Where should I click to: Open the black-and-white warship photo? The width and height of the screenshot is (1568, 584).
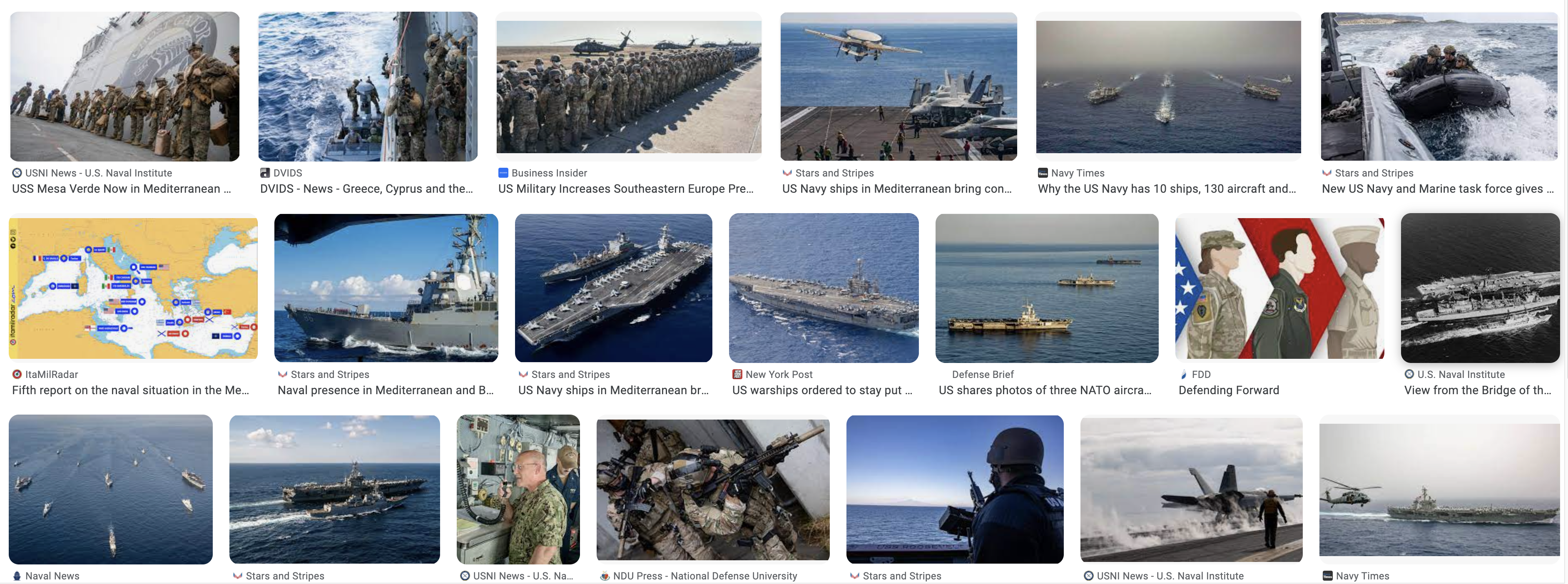click(x=1480, y=288)
